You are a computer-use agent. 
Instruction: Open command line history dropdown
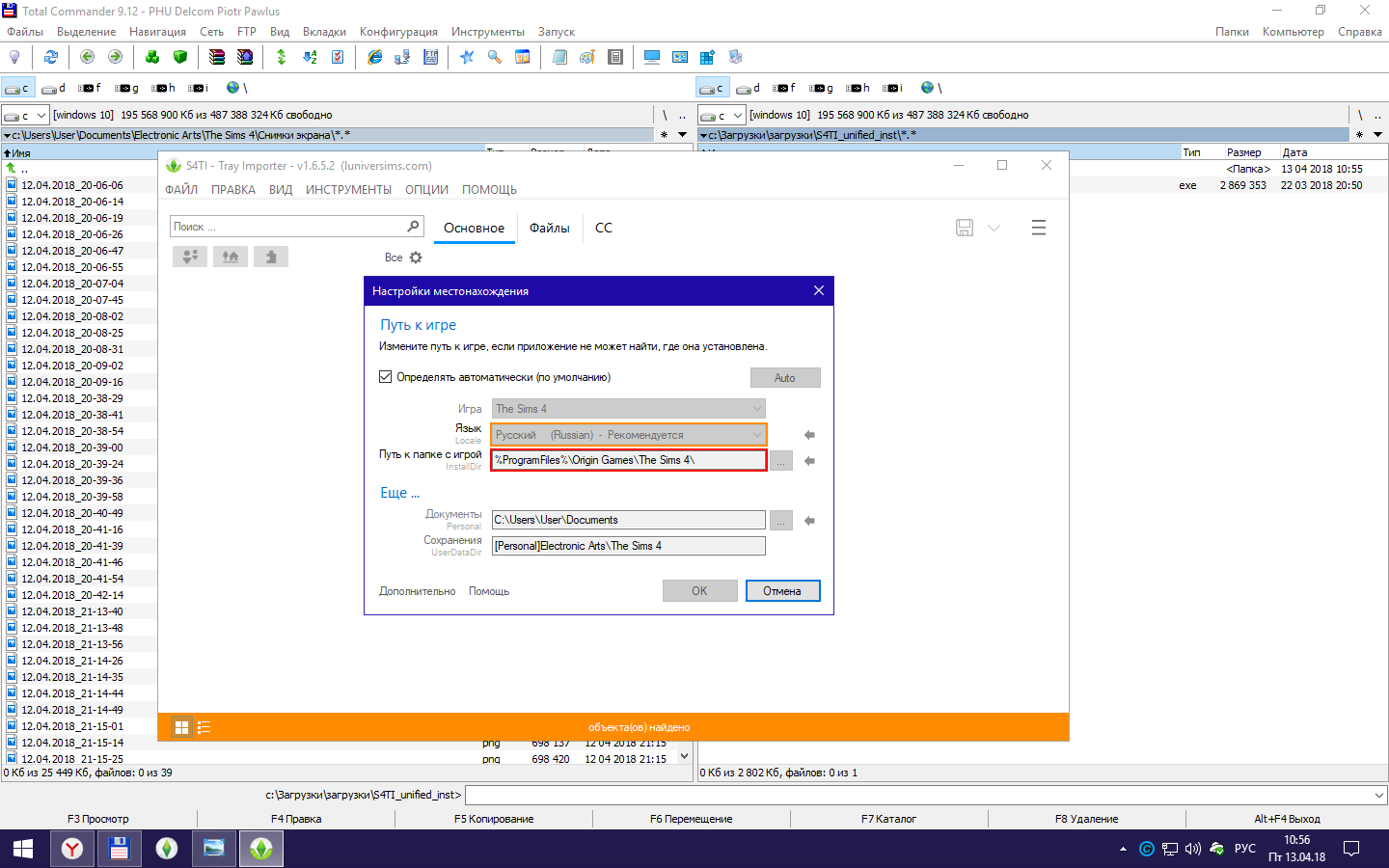pos(1378,795)
